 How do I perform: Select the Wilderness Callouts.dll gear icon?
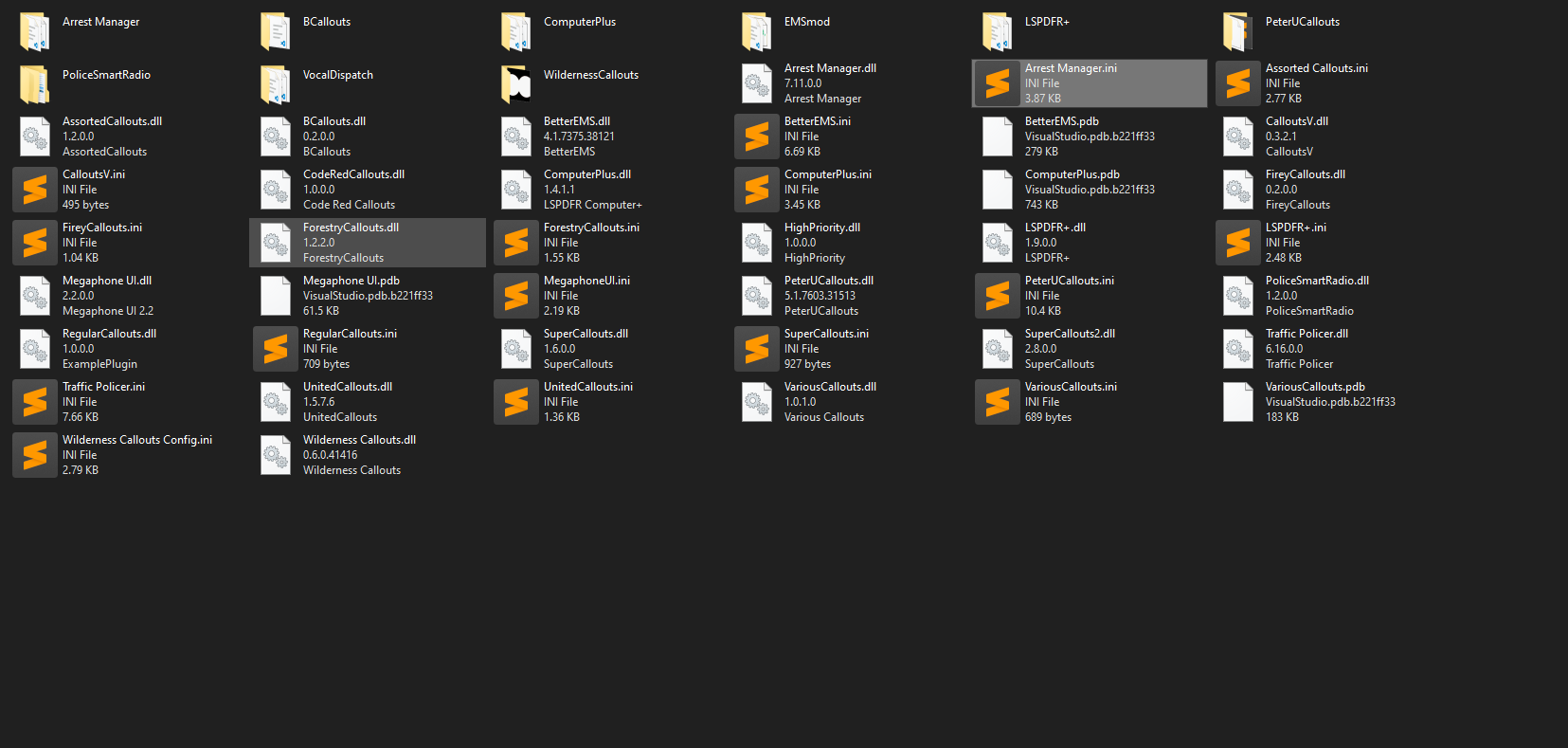click(x=276, y=455)
